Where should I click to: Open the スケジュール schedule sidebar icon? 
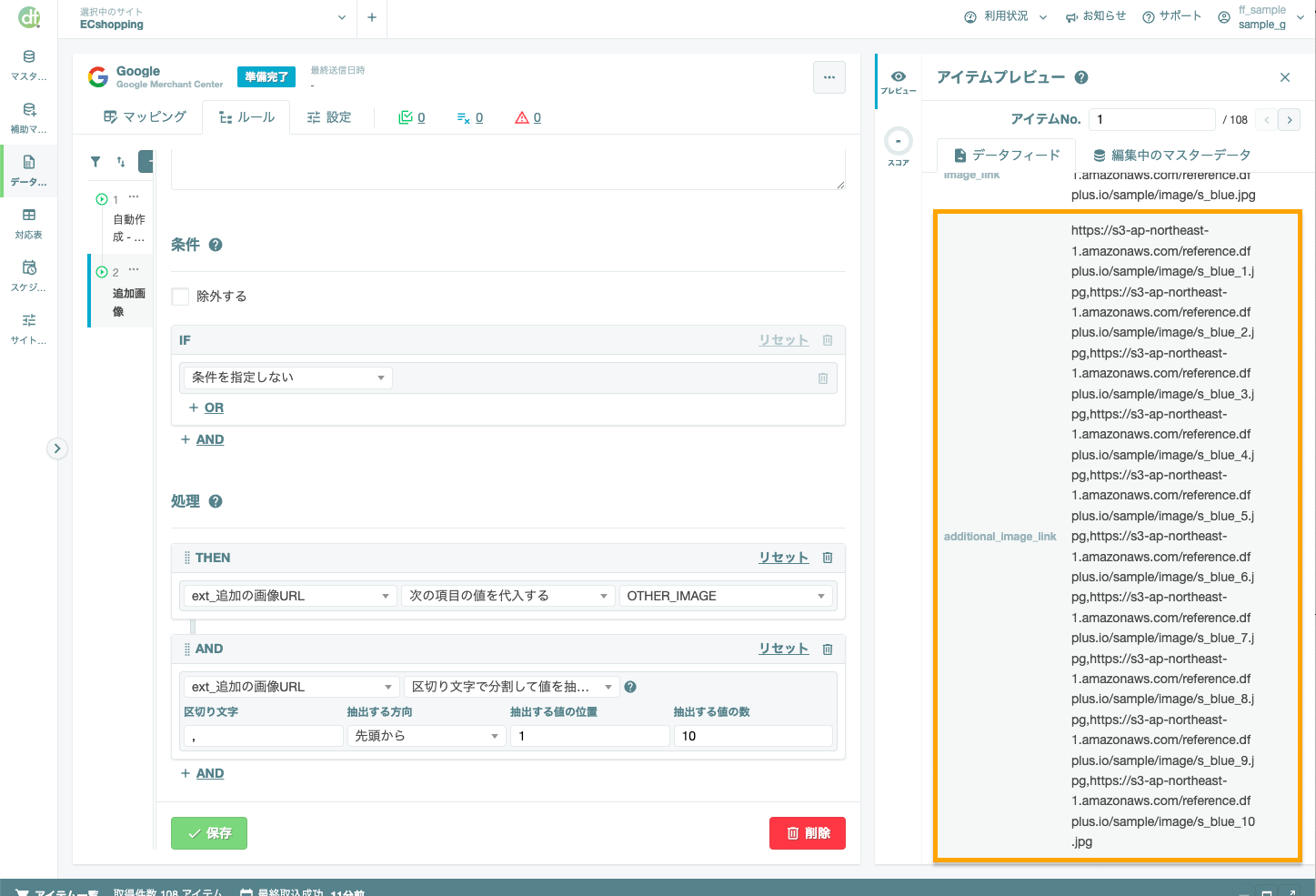(29, 276)
